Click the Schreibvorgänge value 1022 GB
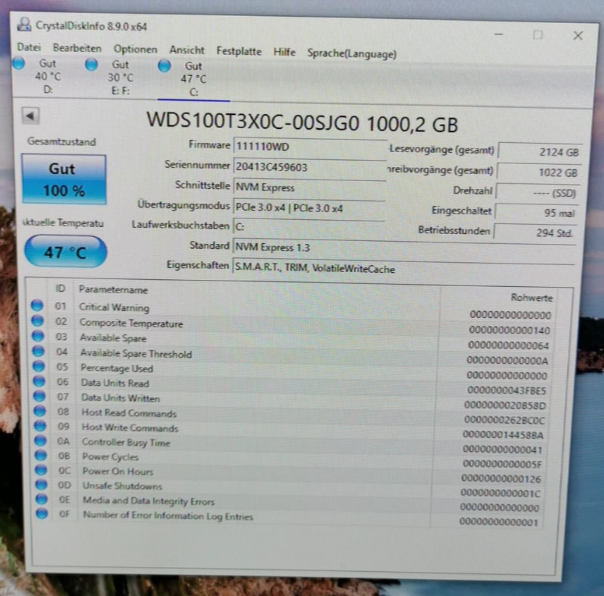 coord(539,172)
